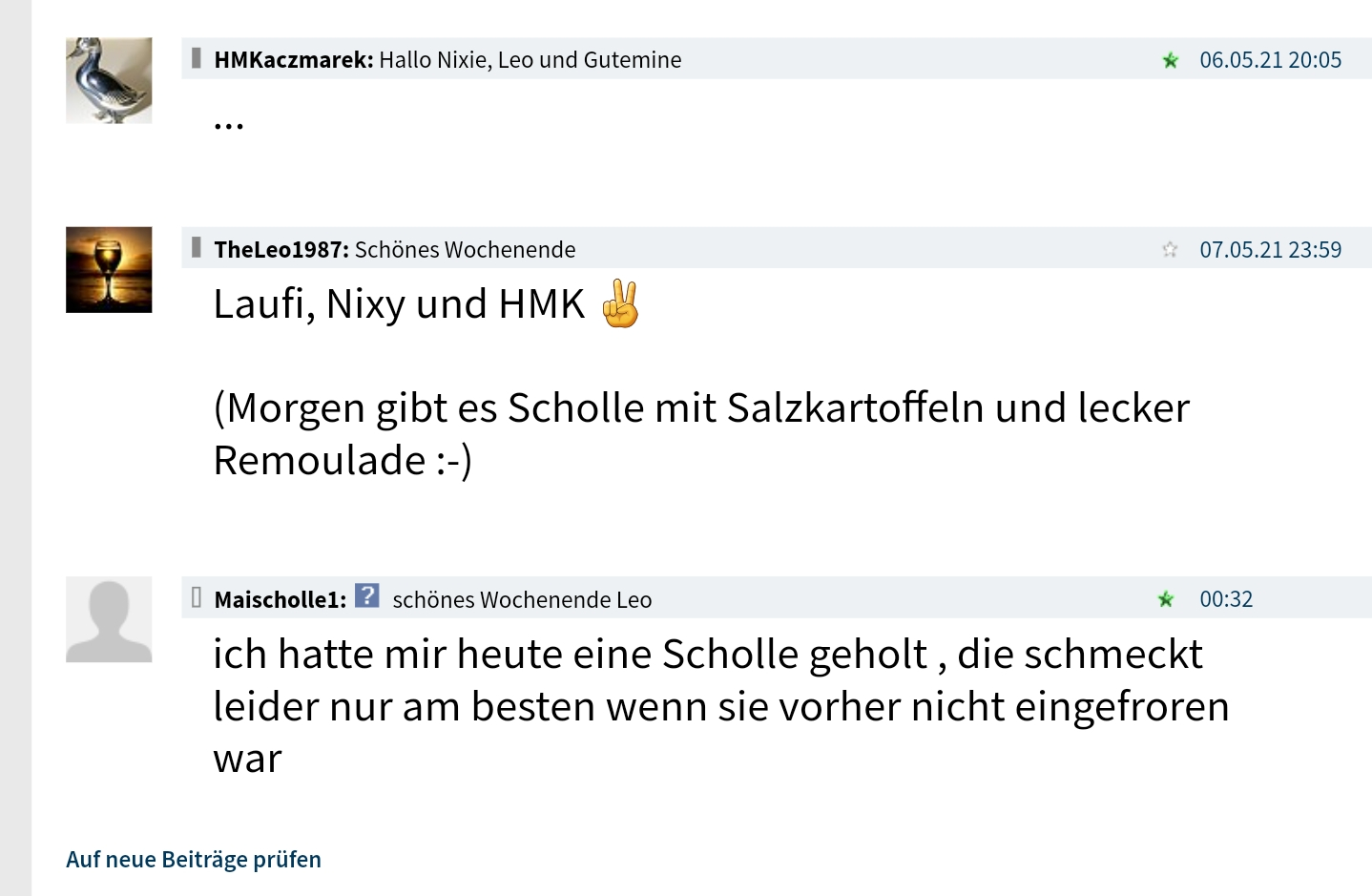Open TheLeo1987's wine glass avatar
The width and height of the screenshot is (1372, 896).
pos(109,270)
